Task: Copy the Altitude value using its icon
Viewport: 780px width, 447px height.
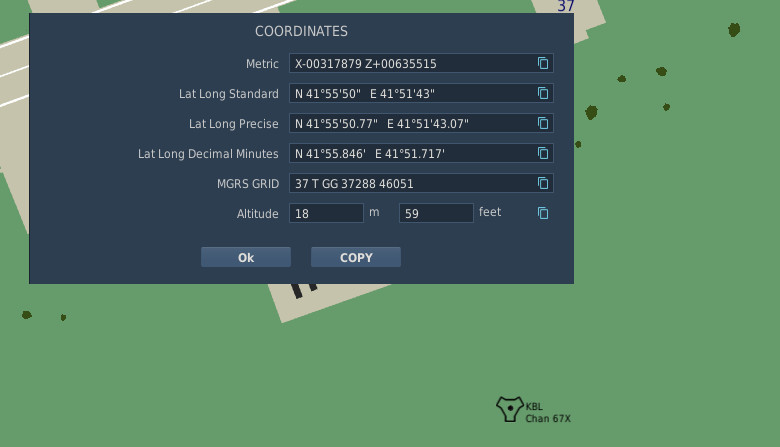Action: [543, 213]
